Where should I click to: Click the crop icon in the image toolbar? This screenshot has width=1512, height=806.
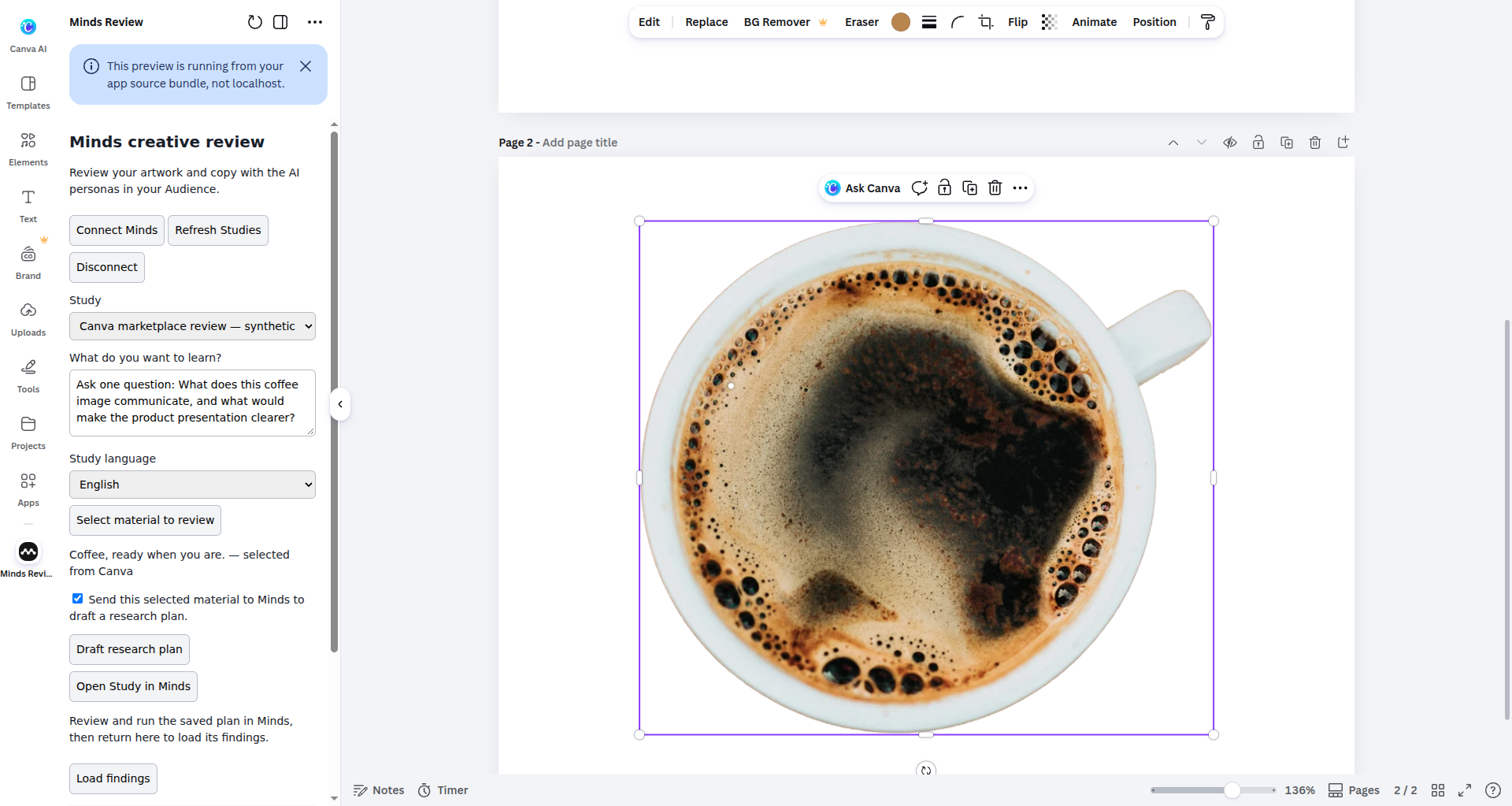click(985, 22)
